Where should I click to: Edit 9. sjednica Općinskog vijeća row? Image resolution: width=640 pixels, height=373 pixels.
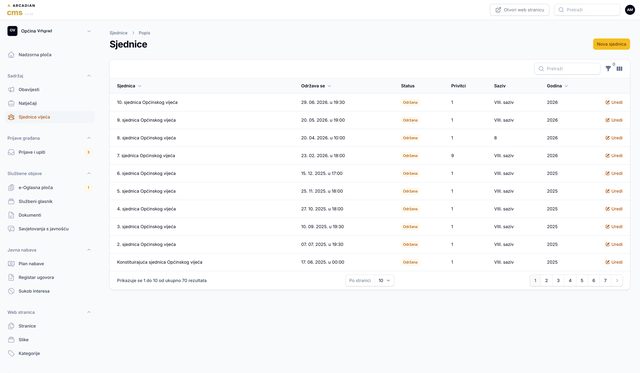[x=614, y=120]
